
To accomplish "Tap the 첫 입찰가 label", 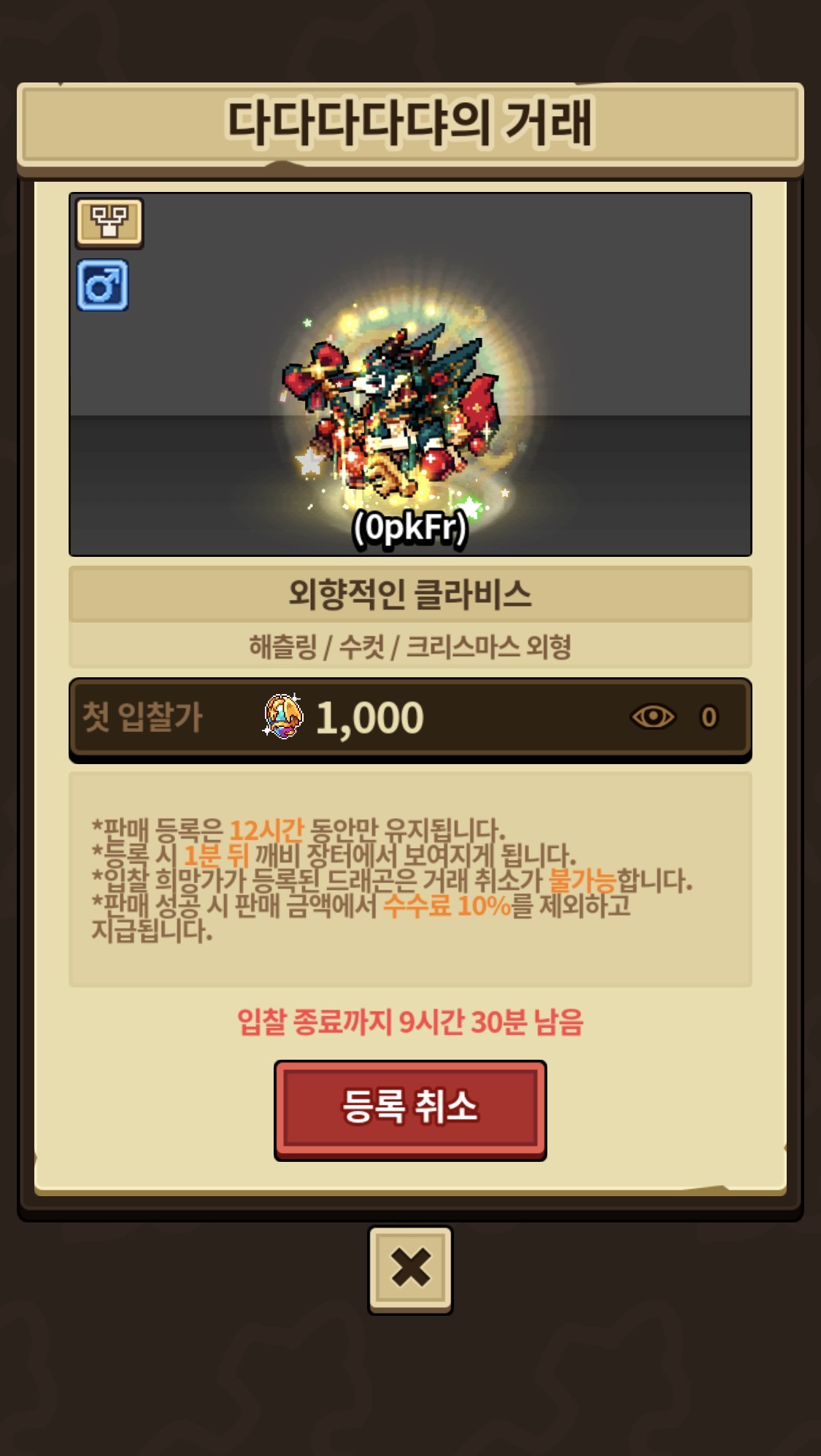I will (x=142, y=716).
